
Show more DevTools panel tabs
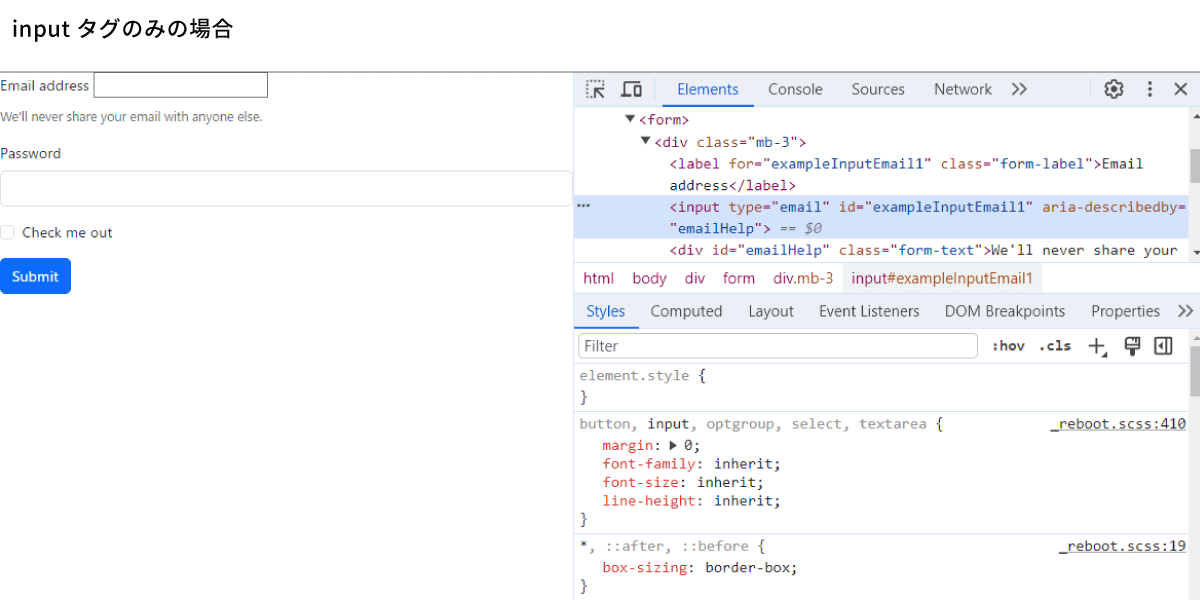click(1019, 89)
